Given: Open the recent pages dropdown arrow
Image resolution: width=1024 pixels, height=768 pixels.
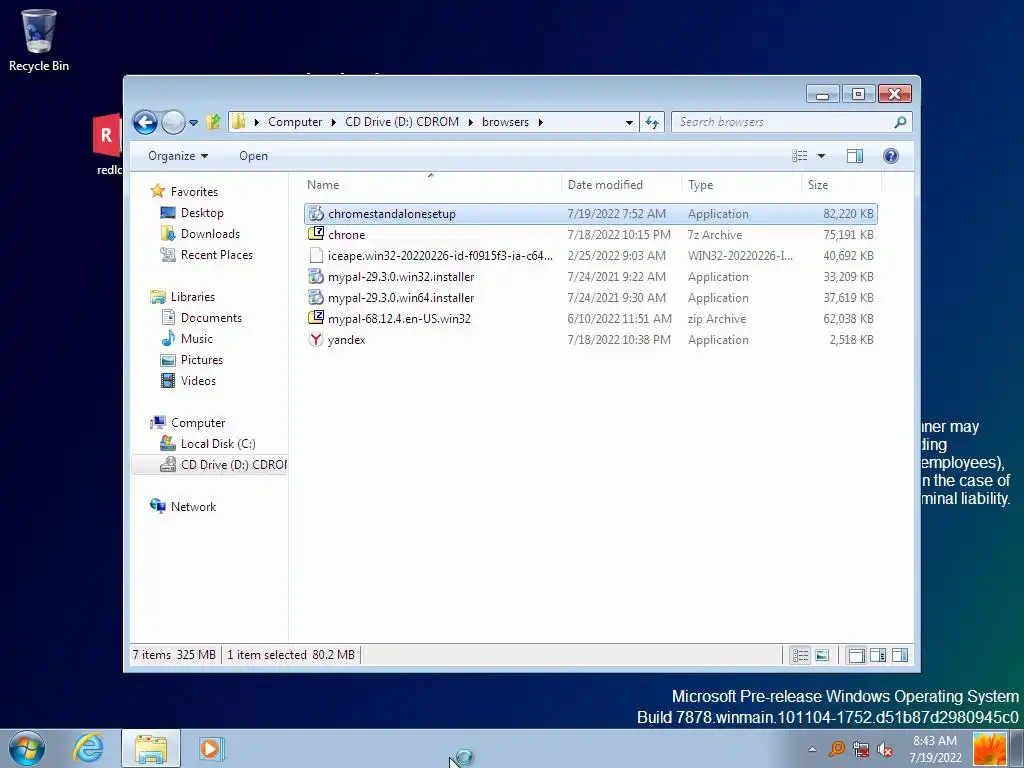Looking at the screenshot, I should [193, 122].
